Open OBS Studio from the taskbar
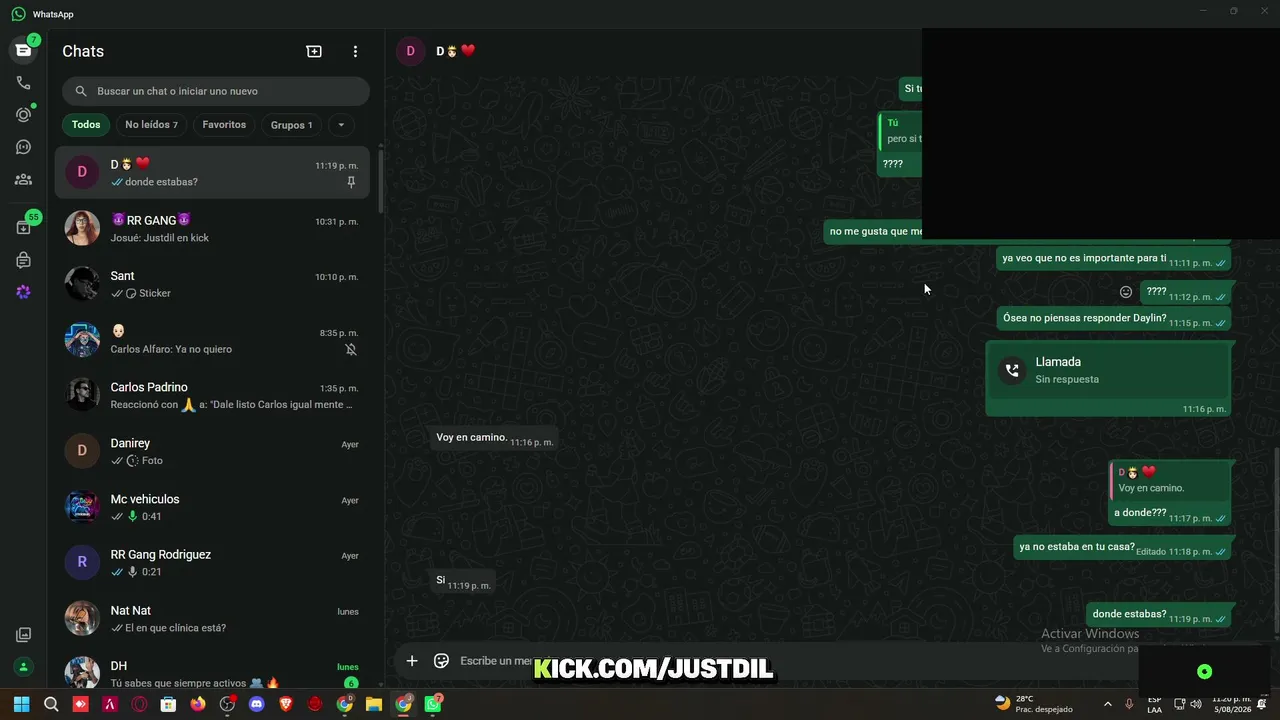Screen dimensions: 1280x720 click(227, 704)
